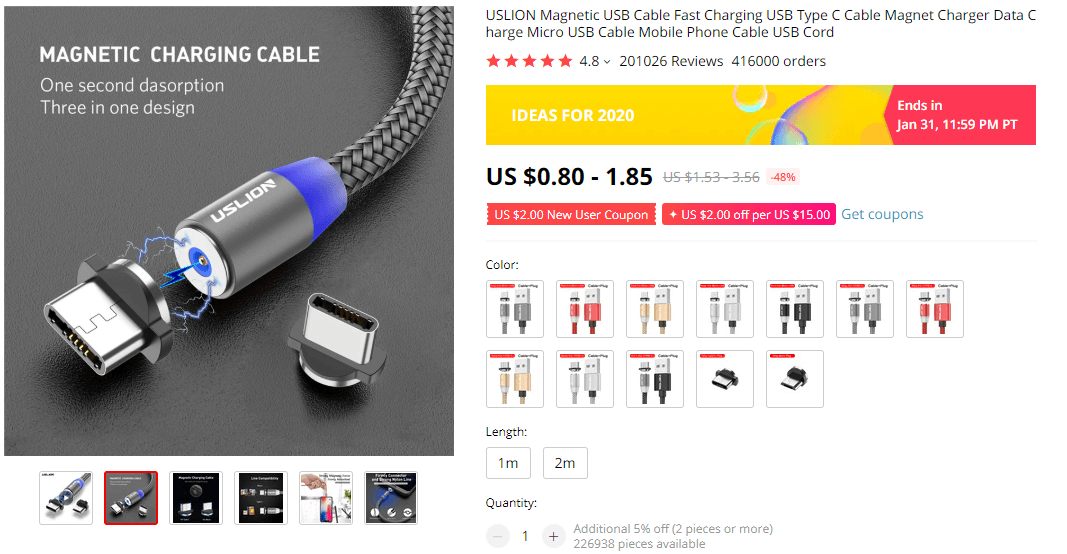Click the Get coupons link
Viewport: 1067px width, 554px height.
[x=882, y=214]
